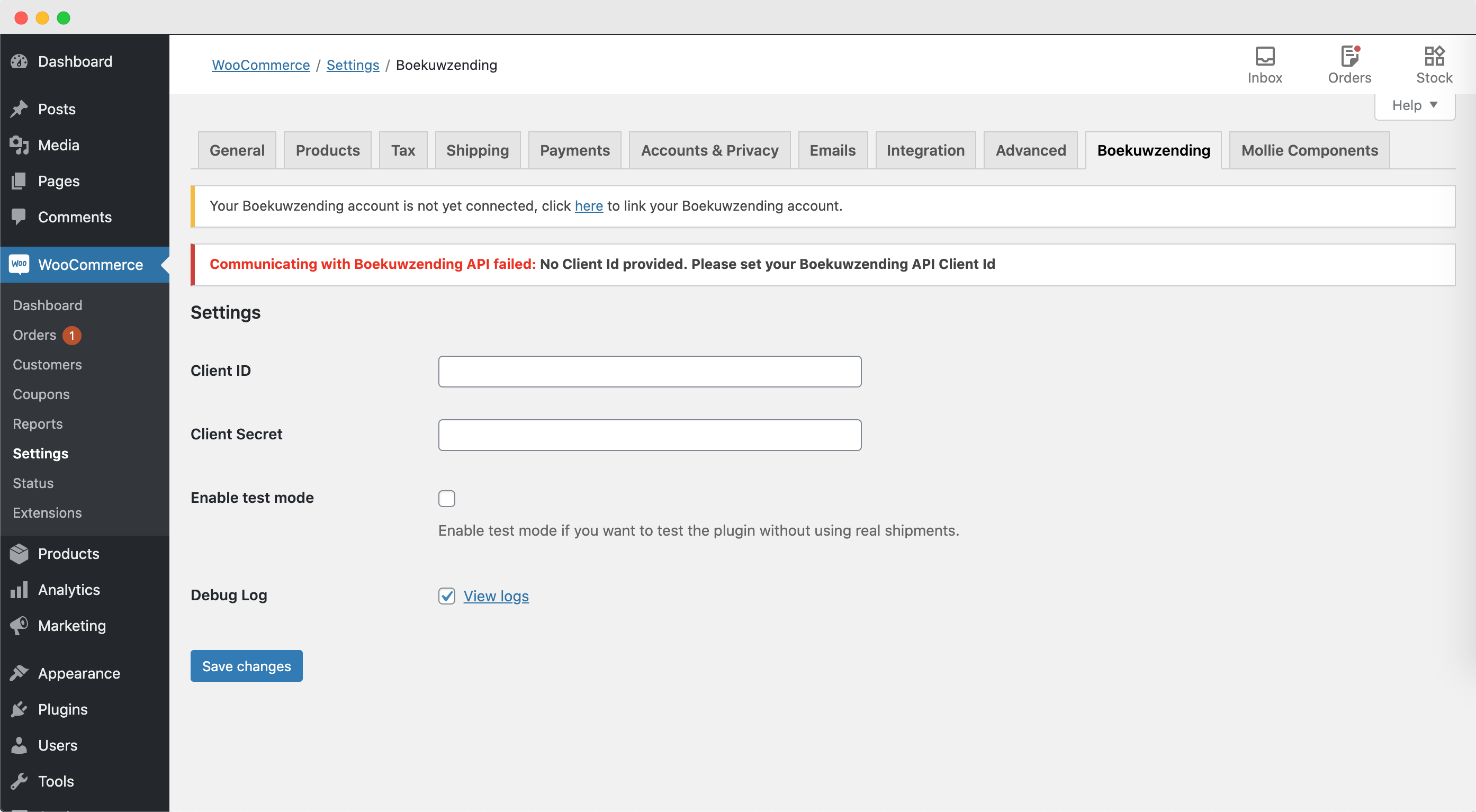Switch to the Shipping tab
Screen dimensions: 1476x812
(478, 150)
